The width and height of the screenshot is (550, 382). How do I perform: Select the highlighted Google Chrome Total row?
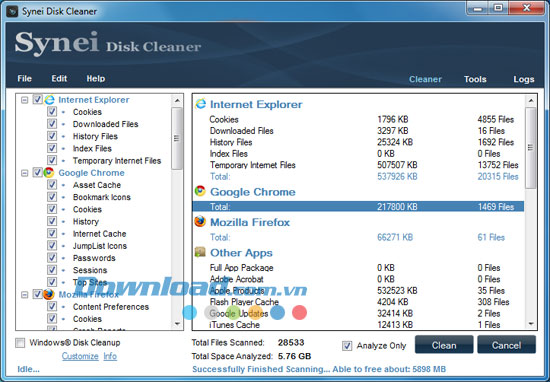click(358, 207)
